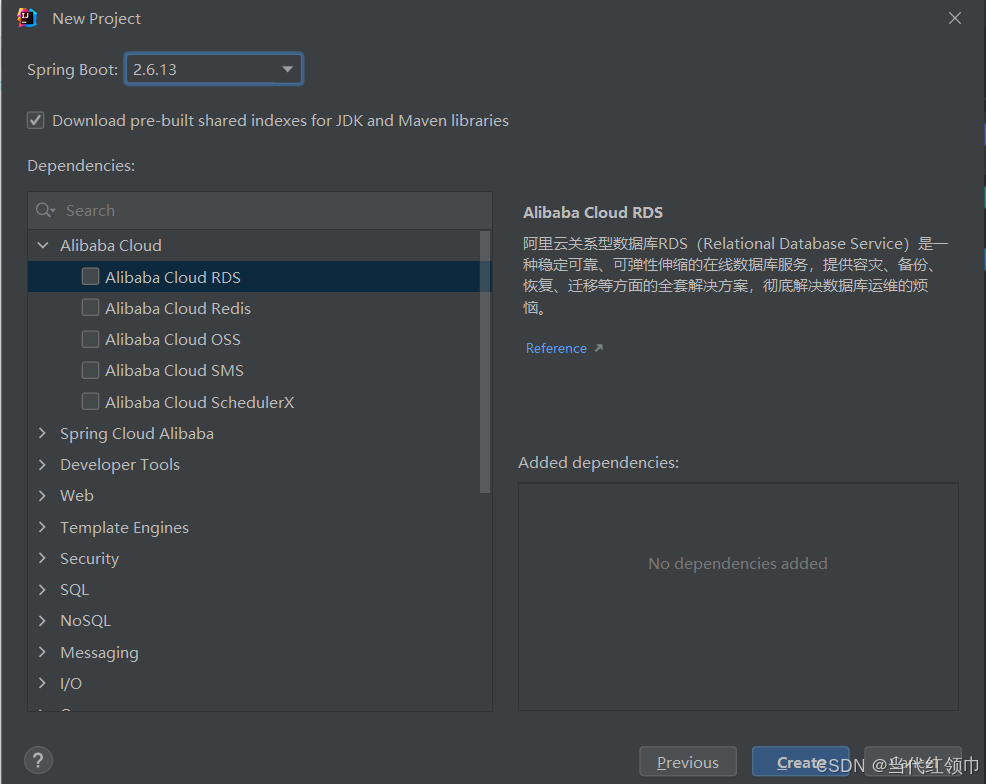Expand the I/O group
Viewport: 986px width, 784px height.
point(43,683)
